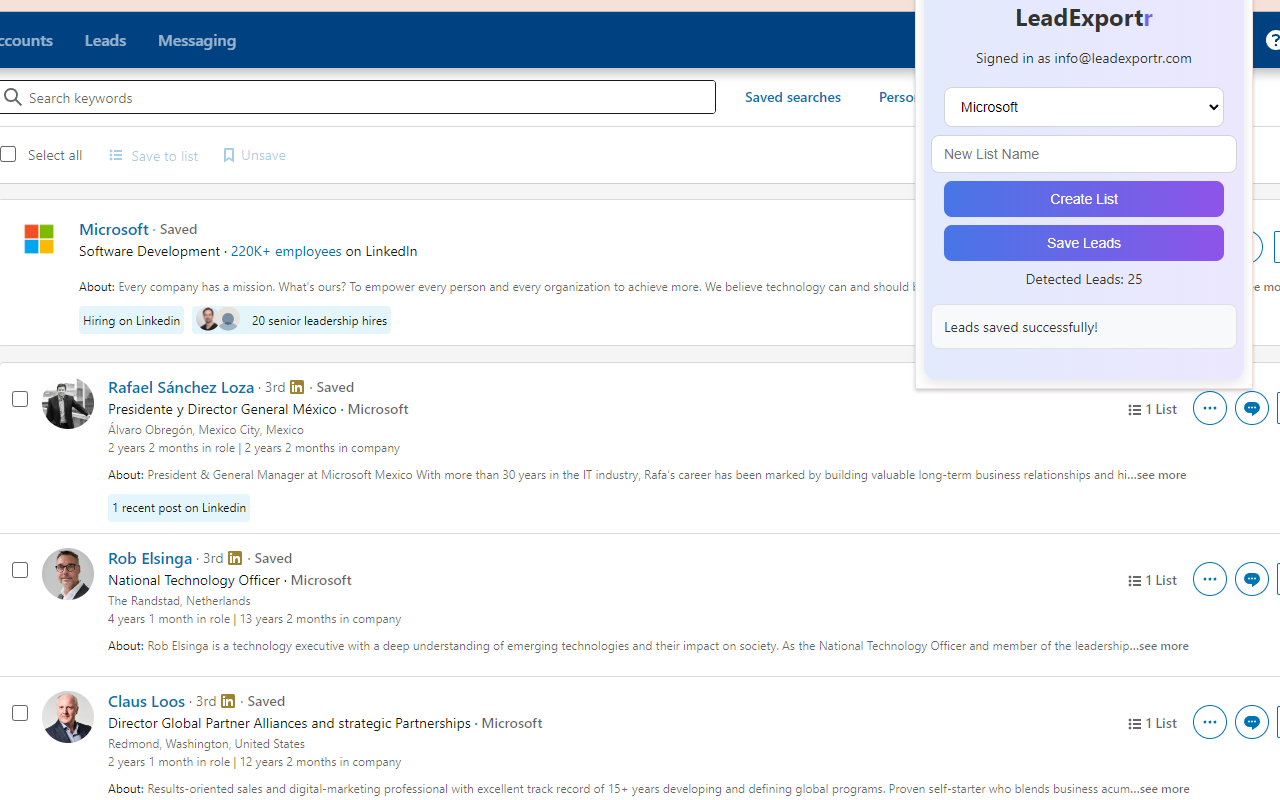Check the checkbox for Claus Loos

(20, 713)
